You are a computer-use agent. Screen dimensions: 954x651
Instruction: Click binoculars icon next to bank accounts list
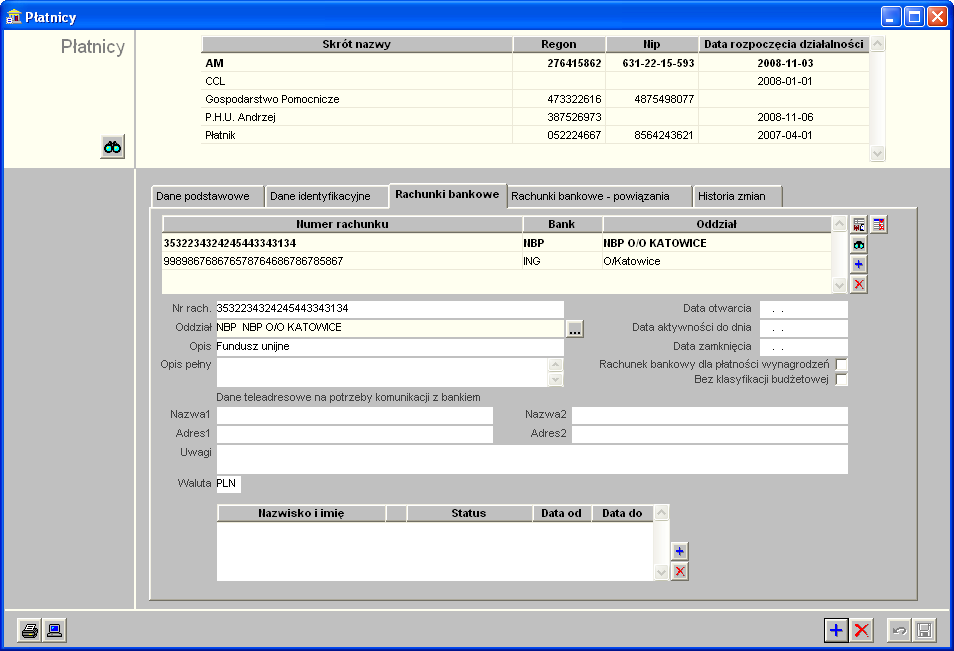pyautogui.click(x=858, y=245)
